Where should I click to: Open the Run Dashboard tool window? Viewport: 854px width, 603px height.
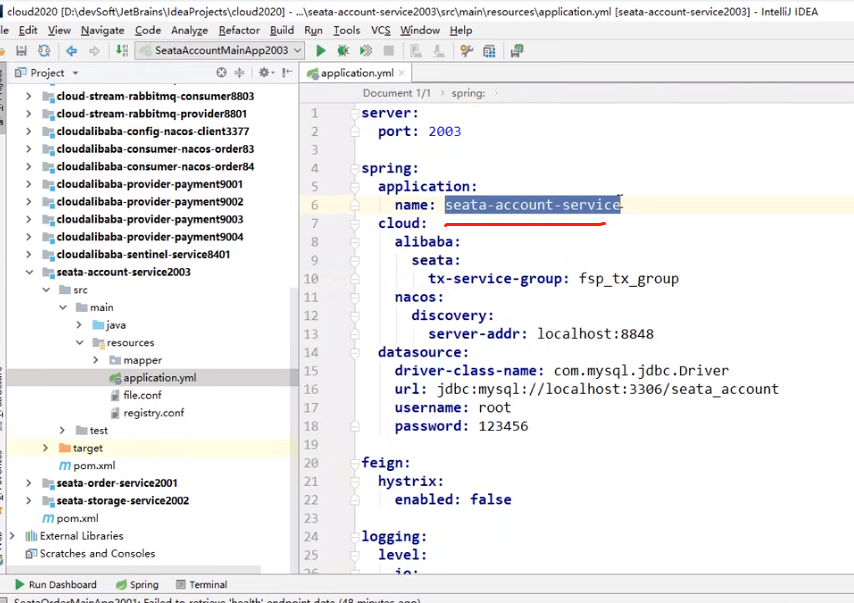point(56,585)
